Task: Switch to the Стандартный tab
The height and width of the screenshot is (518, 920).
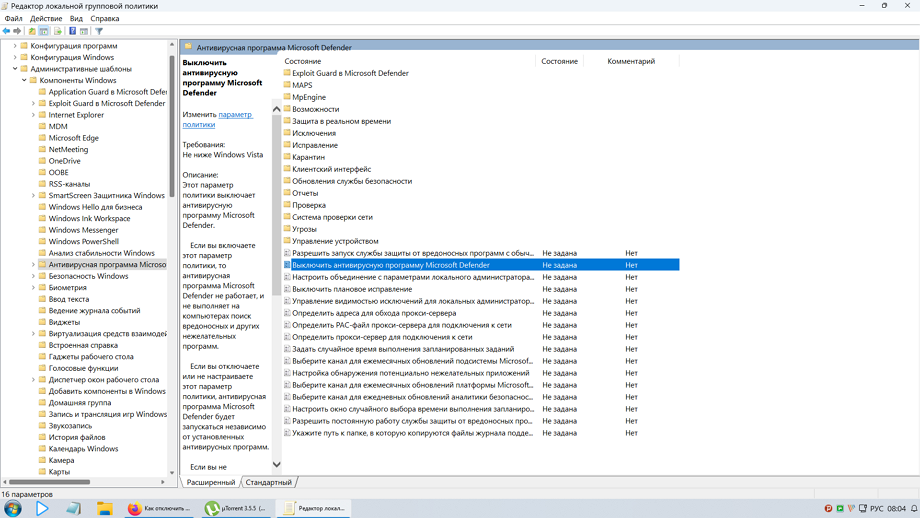Action: coord(269,482)
